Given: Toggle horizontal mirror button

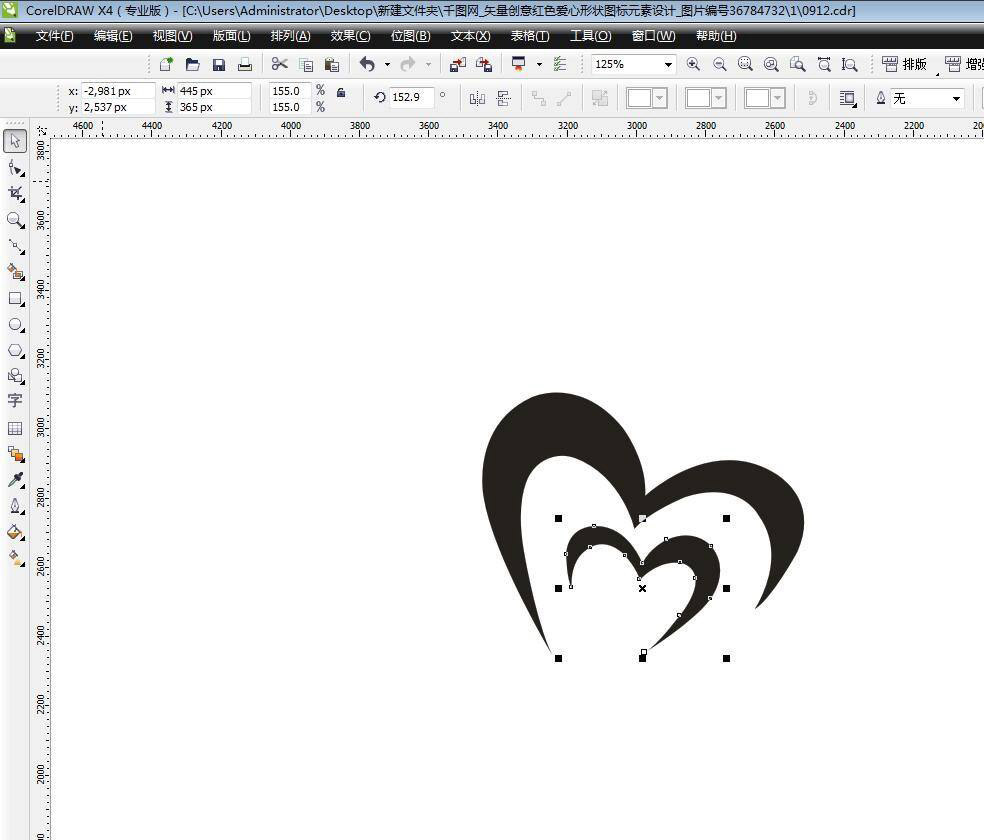Looking at the screenshot, I should 477,98.
